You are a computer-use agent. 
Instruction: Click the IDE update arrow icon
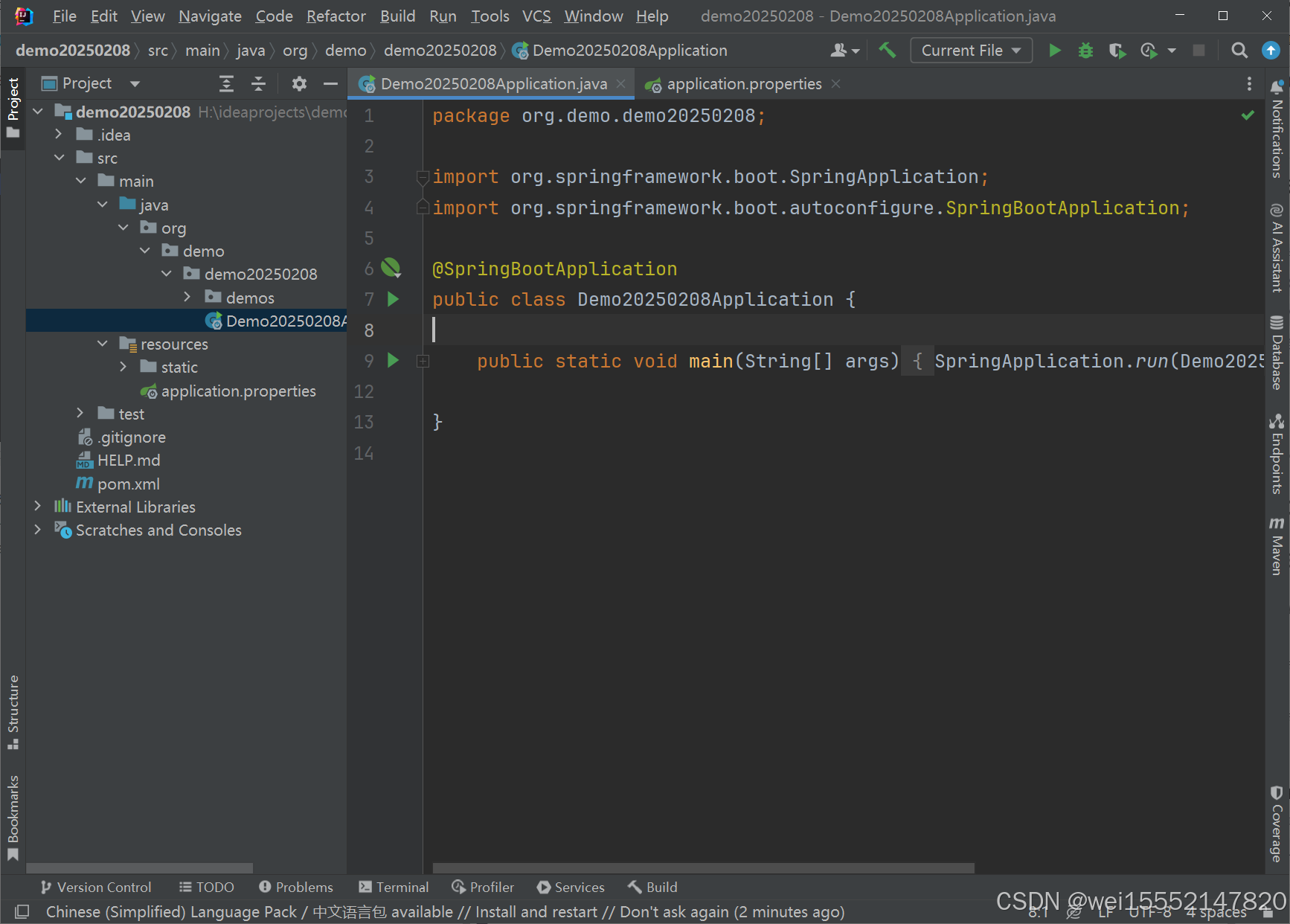(1271, 50)
